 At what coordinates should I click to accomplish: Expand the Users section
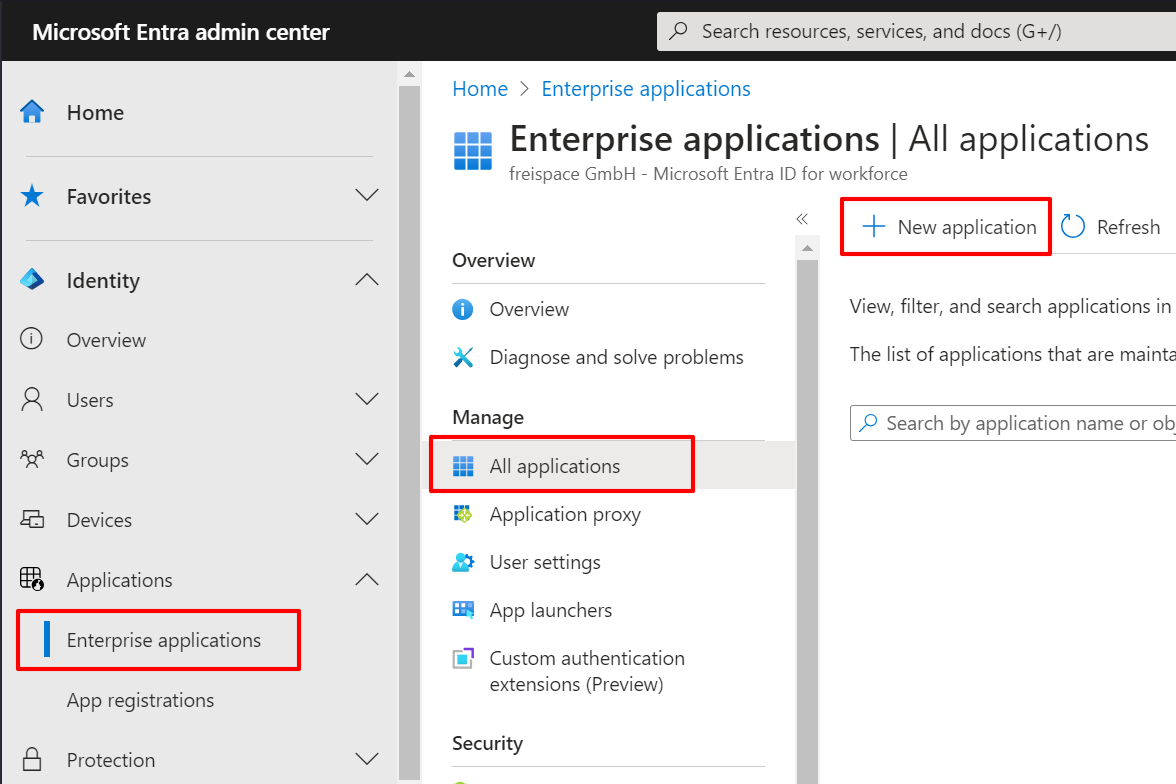point(367,399)
